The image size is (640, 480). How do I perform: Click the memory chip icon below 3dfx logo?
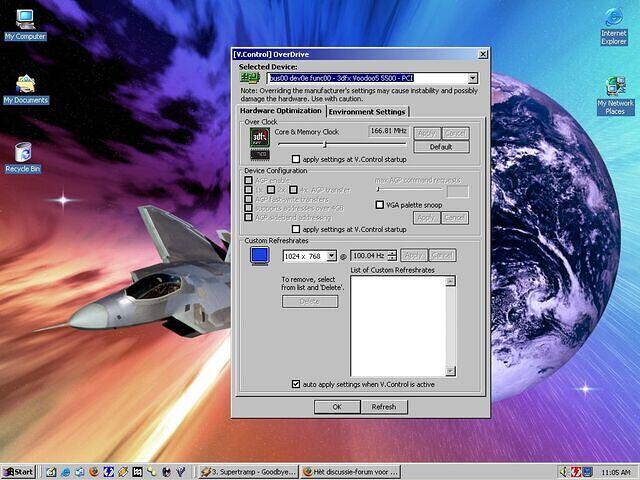pyautogui.click(x=260, y=154)
